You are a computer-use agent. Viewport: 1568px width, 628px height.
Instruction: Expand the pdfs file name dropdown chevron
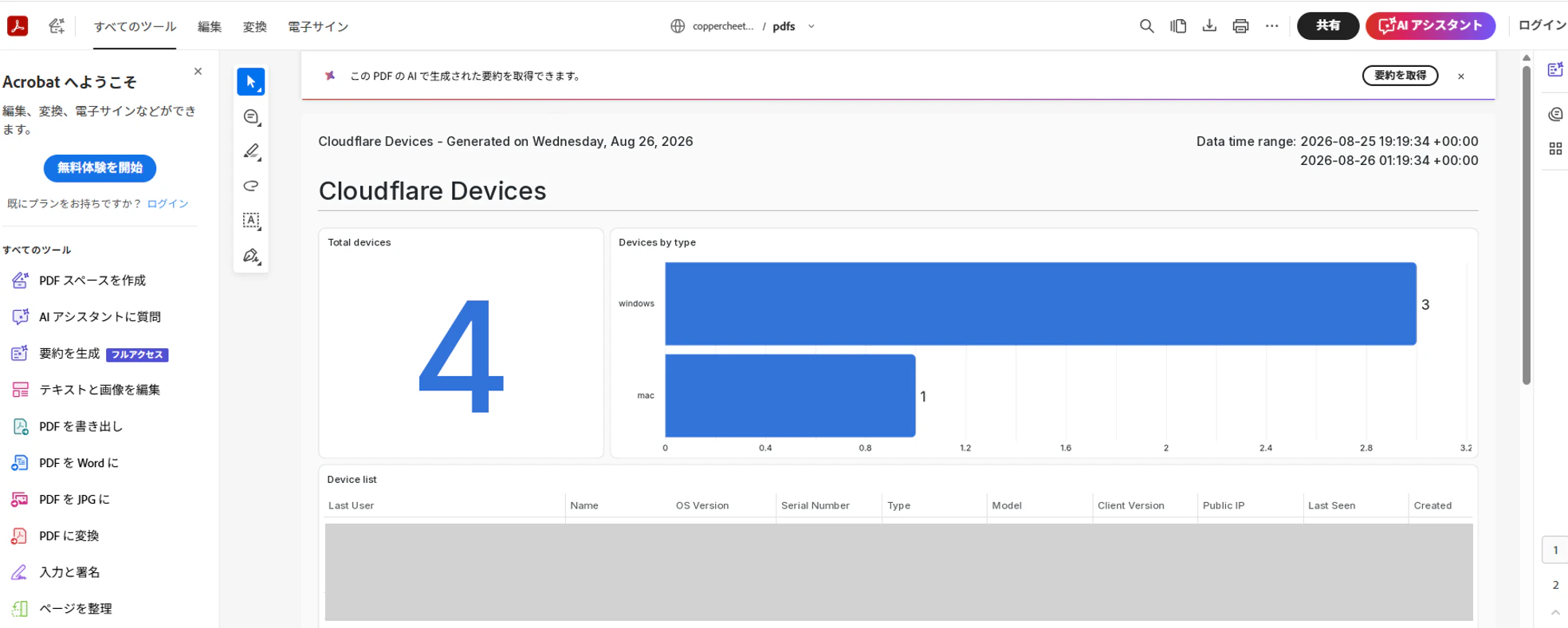(x=812, y=26)
